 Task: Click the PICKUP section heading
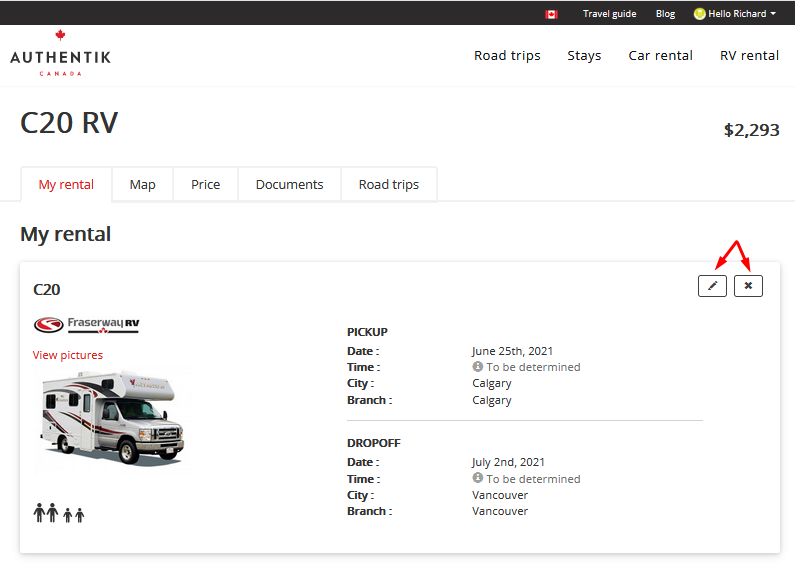click(367, 332)
